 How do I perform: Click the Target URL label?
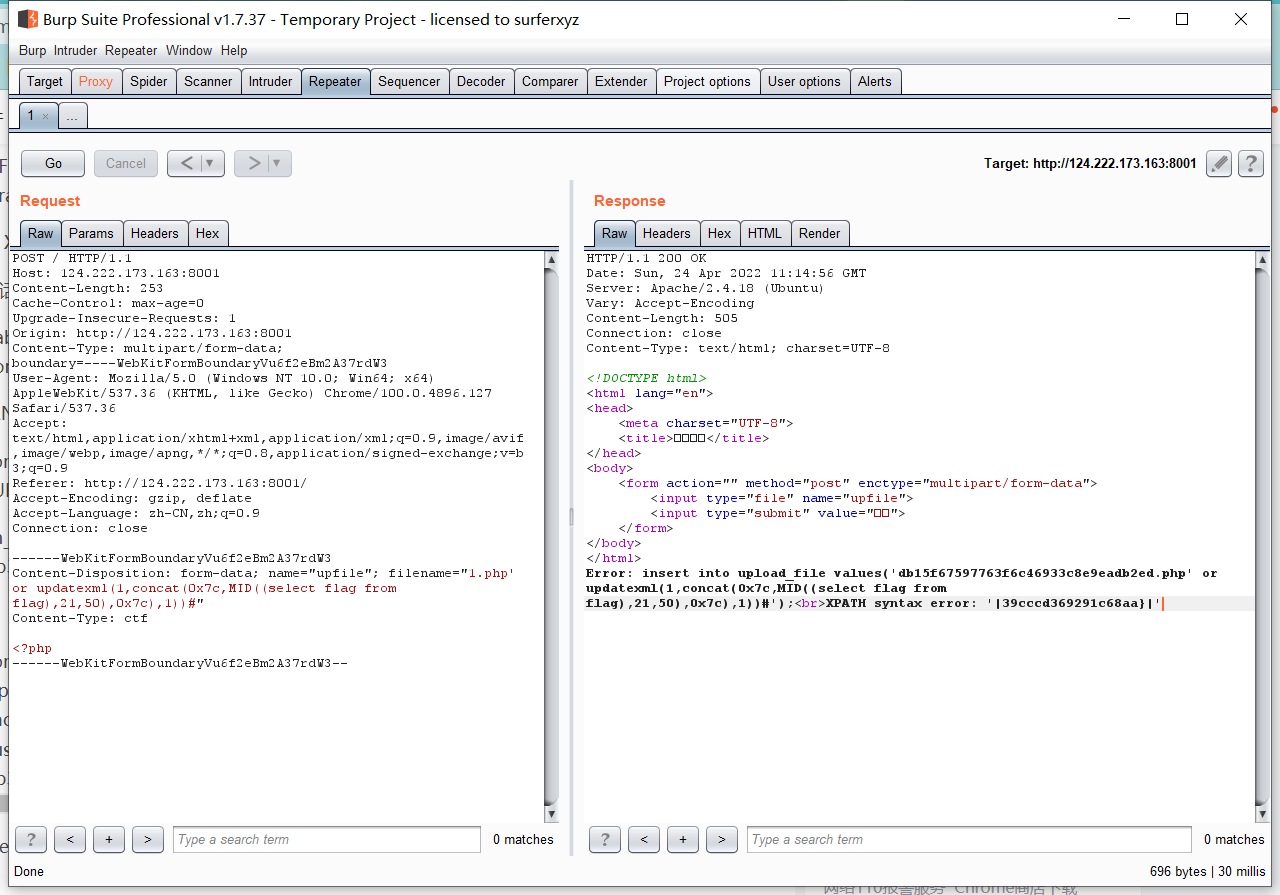coord(1090,163)
